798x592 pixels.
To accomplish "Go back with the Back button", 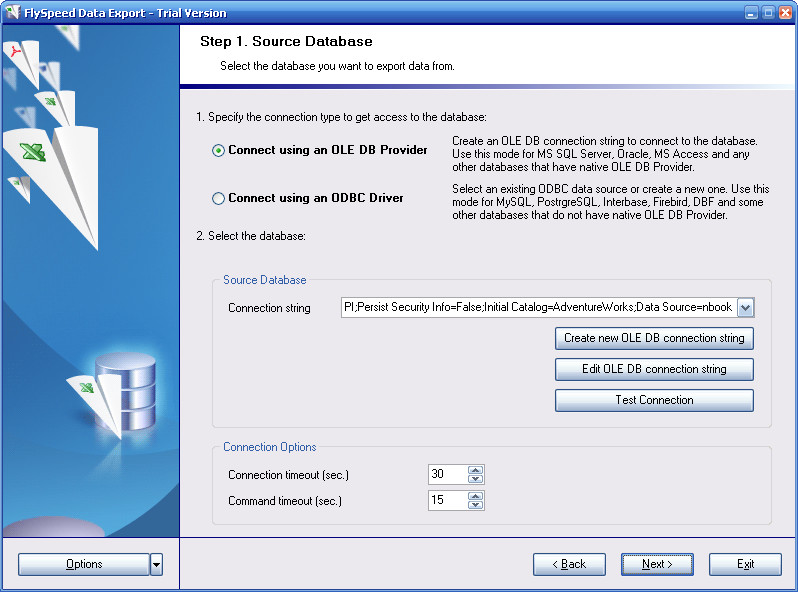I will tap(569, 565).
